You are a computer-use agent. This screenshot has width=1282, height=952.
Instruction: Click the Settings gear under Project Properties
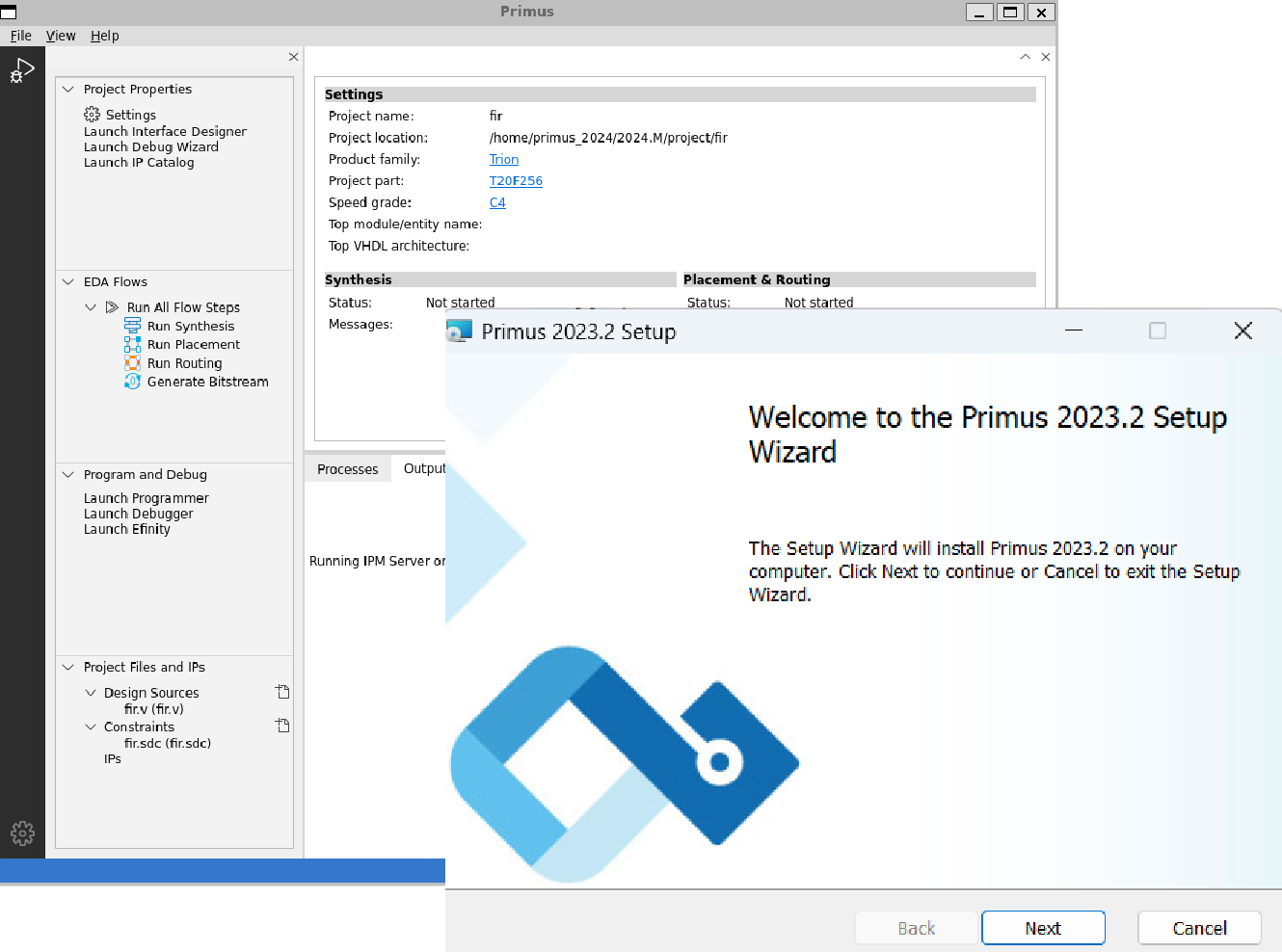pyautogui.click(x=93, y=115)
